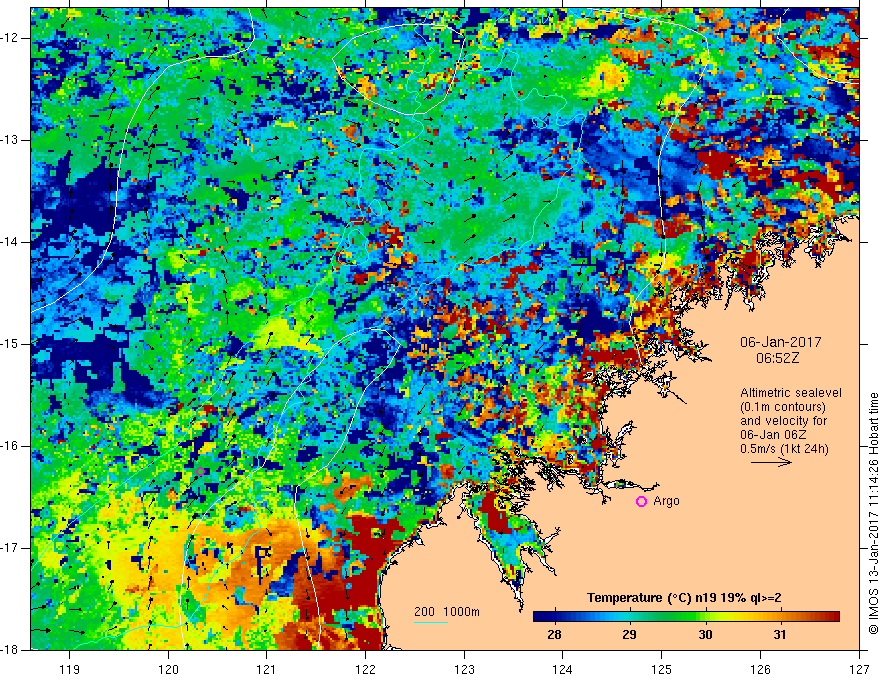Viewport: 880px width, 680px height.
Task: Click the color bar label 31
Action: pos(780,635)
